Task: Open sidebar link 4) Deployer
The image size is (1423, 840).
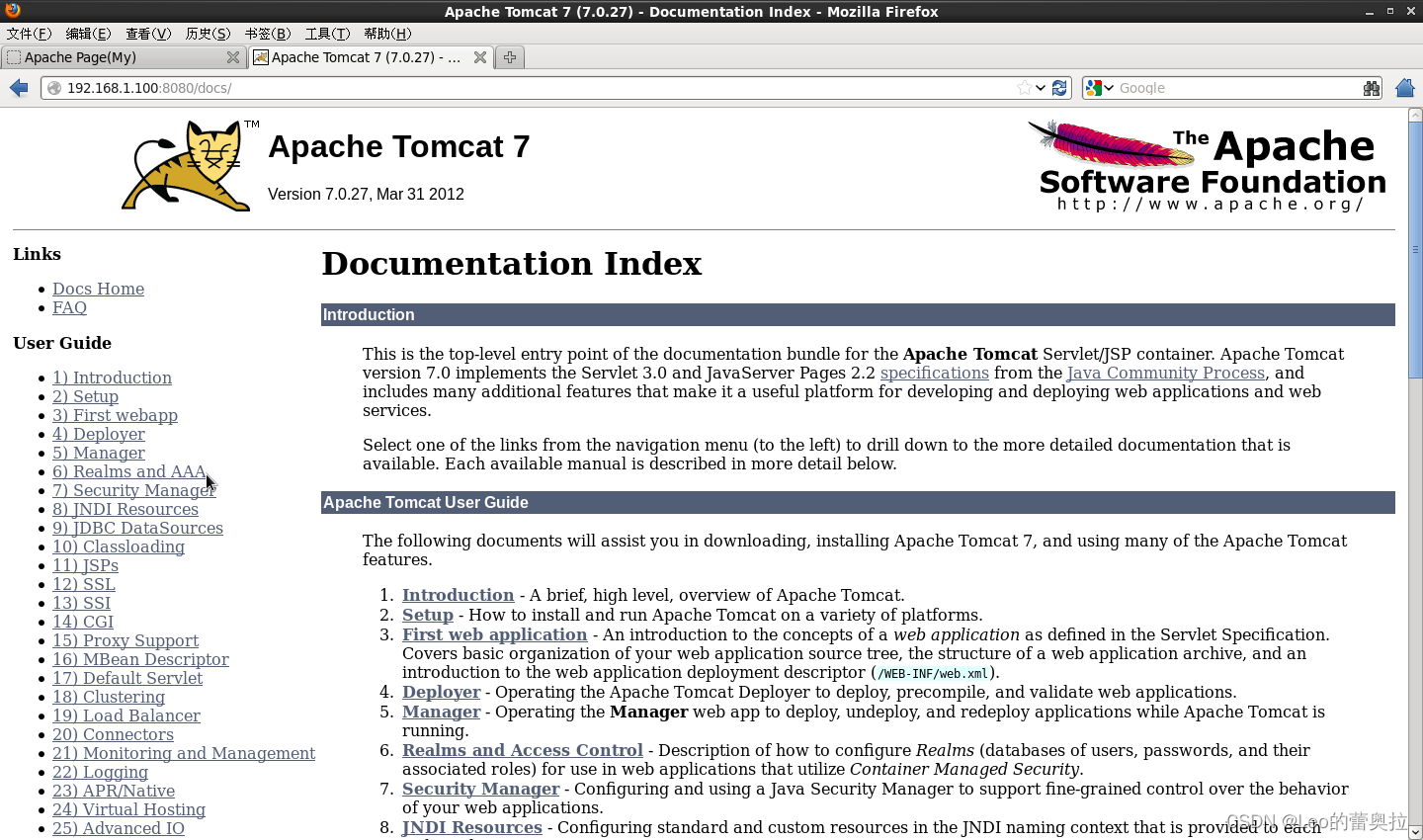Action: pyautogui.click(x=98, y=434)
